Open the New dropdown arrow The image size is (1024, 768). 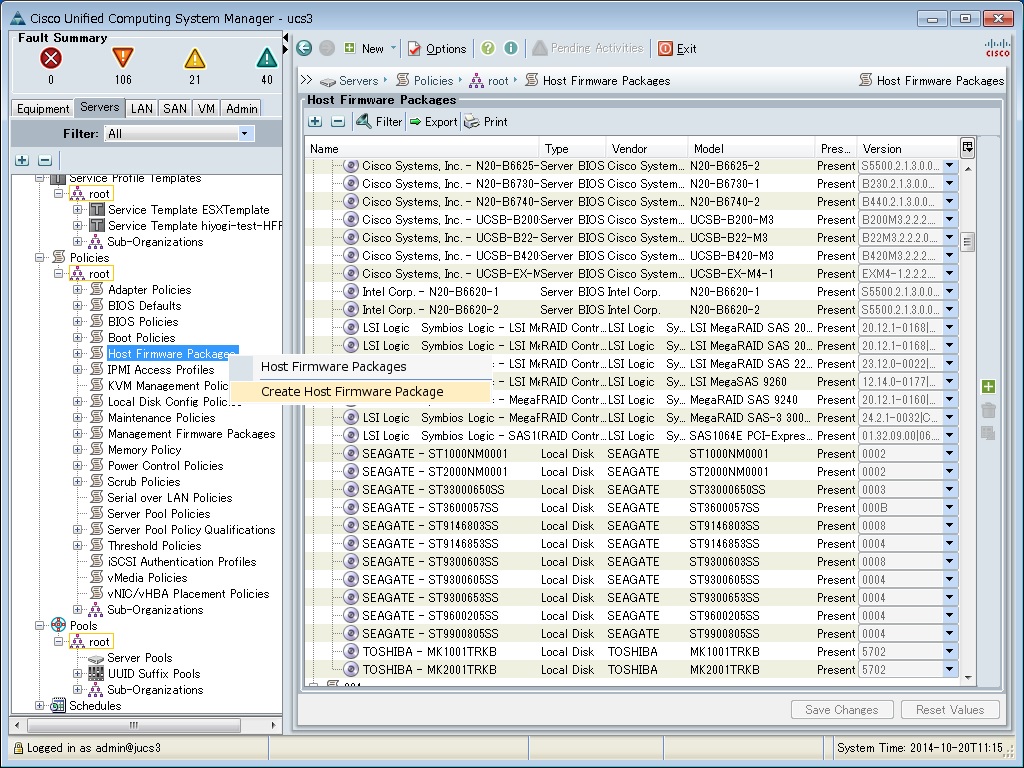393,48
